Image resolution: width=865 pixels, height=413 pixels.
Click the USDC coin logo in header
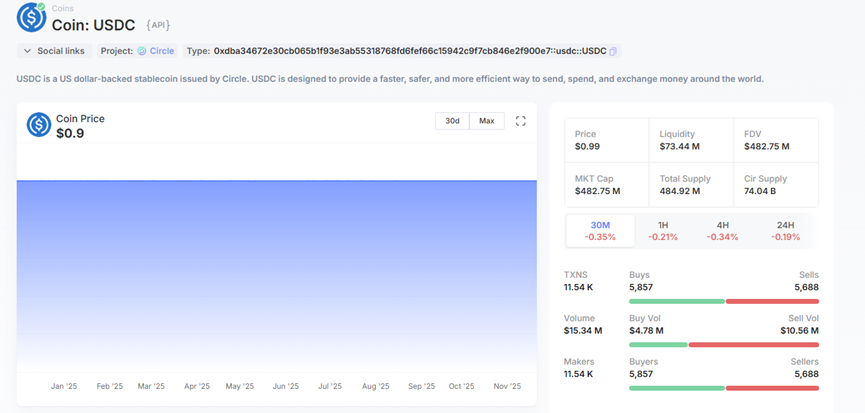coord(31,18)
